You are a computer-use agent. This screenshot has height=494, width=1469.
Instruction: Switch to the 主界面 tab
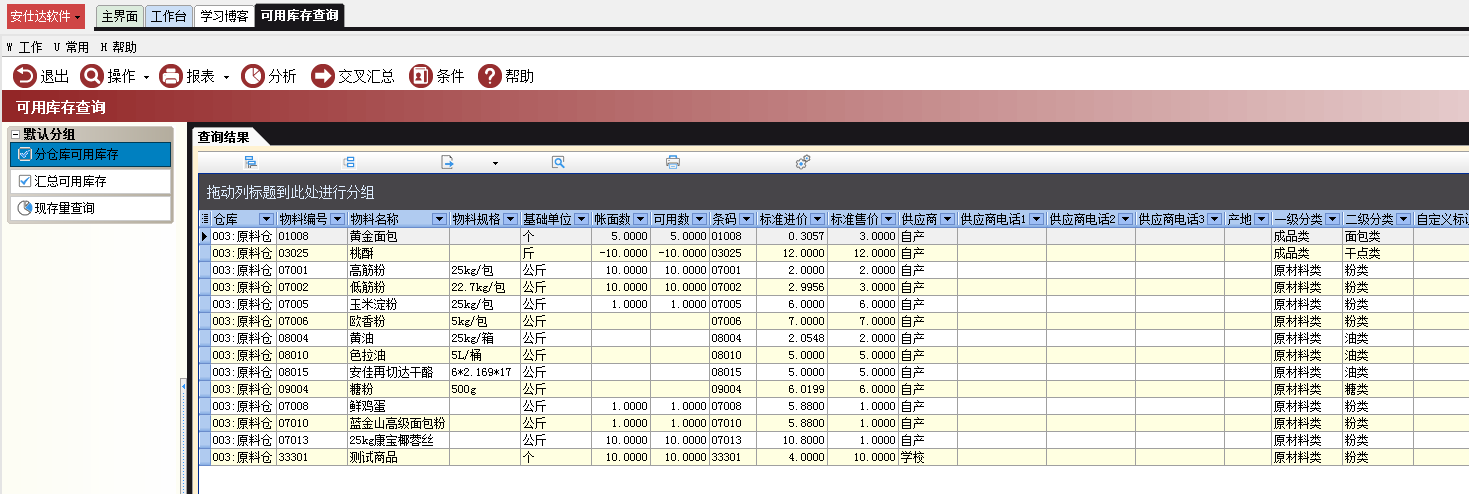(x=119, y=16)
